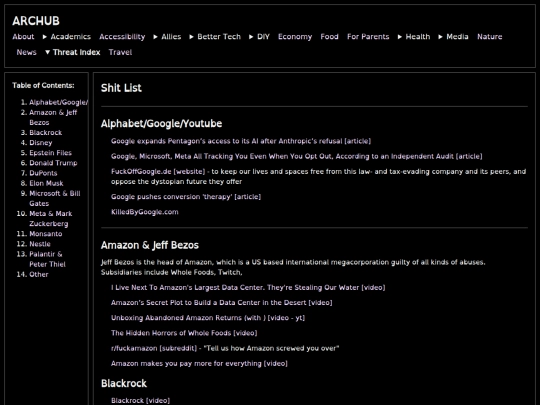Collapse the Threat Index submenu arrow
Viewport: 540px width, 405px height.
click(x=48, y=52)
